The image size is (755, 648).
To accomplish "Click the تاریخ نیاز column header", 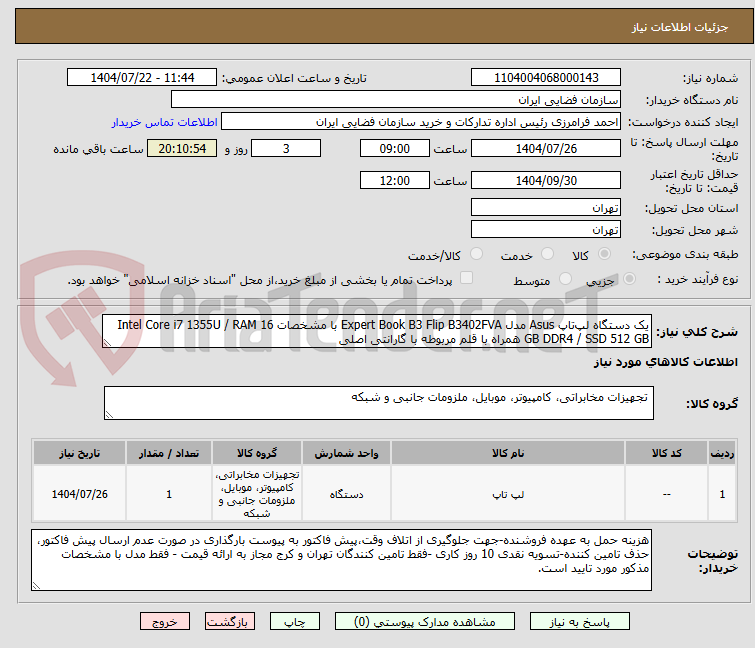I will pyautogui.click(x=79, y=453).
